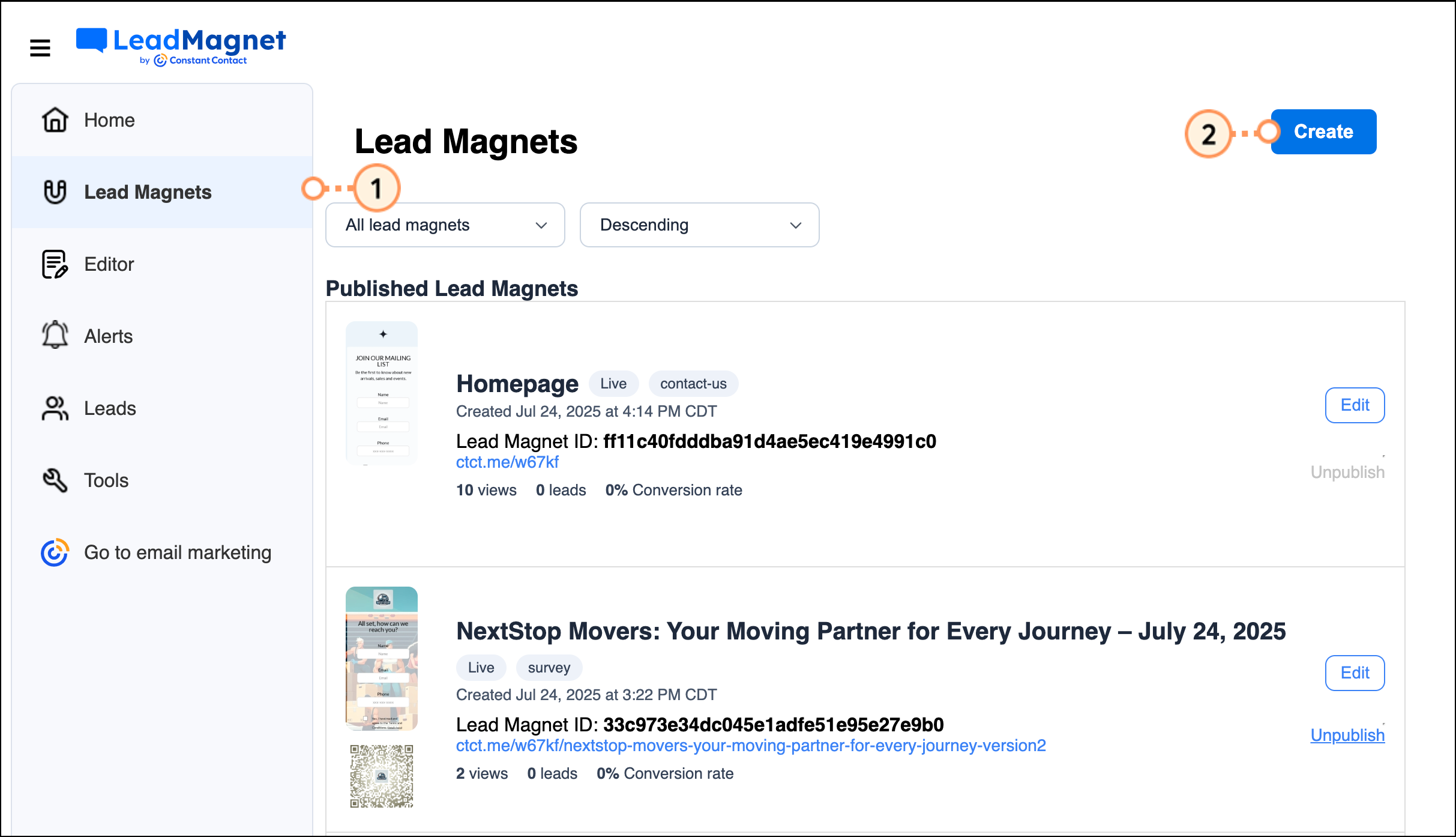1456x837 pixels.
Task: Unpublish the Homepage lead magnet
Action: [1347, 473]
